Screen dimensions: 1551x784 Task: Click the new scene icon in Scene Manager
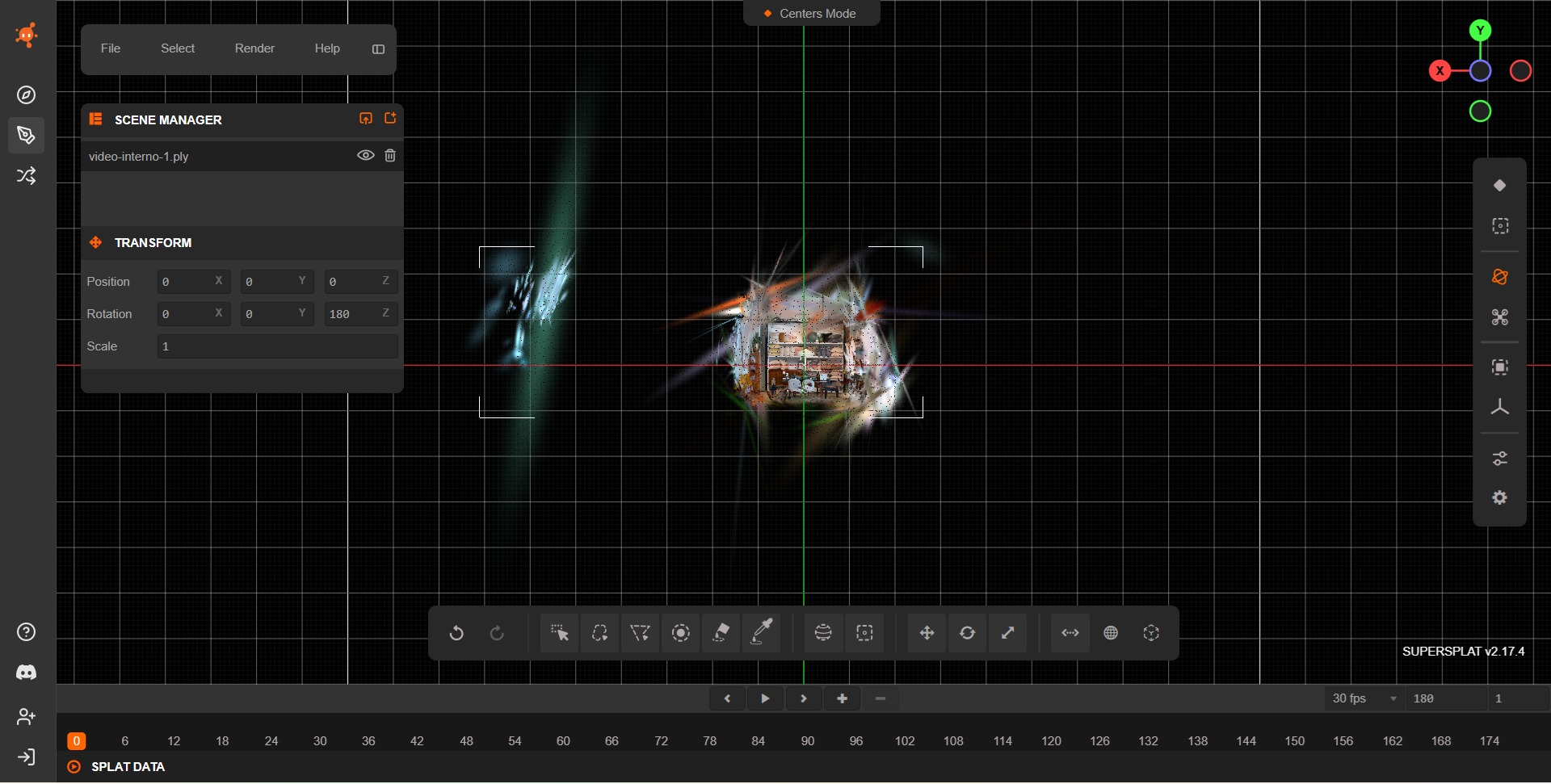tap(390, 119)
